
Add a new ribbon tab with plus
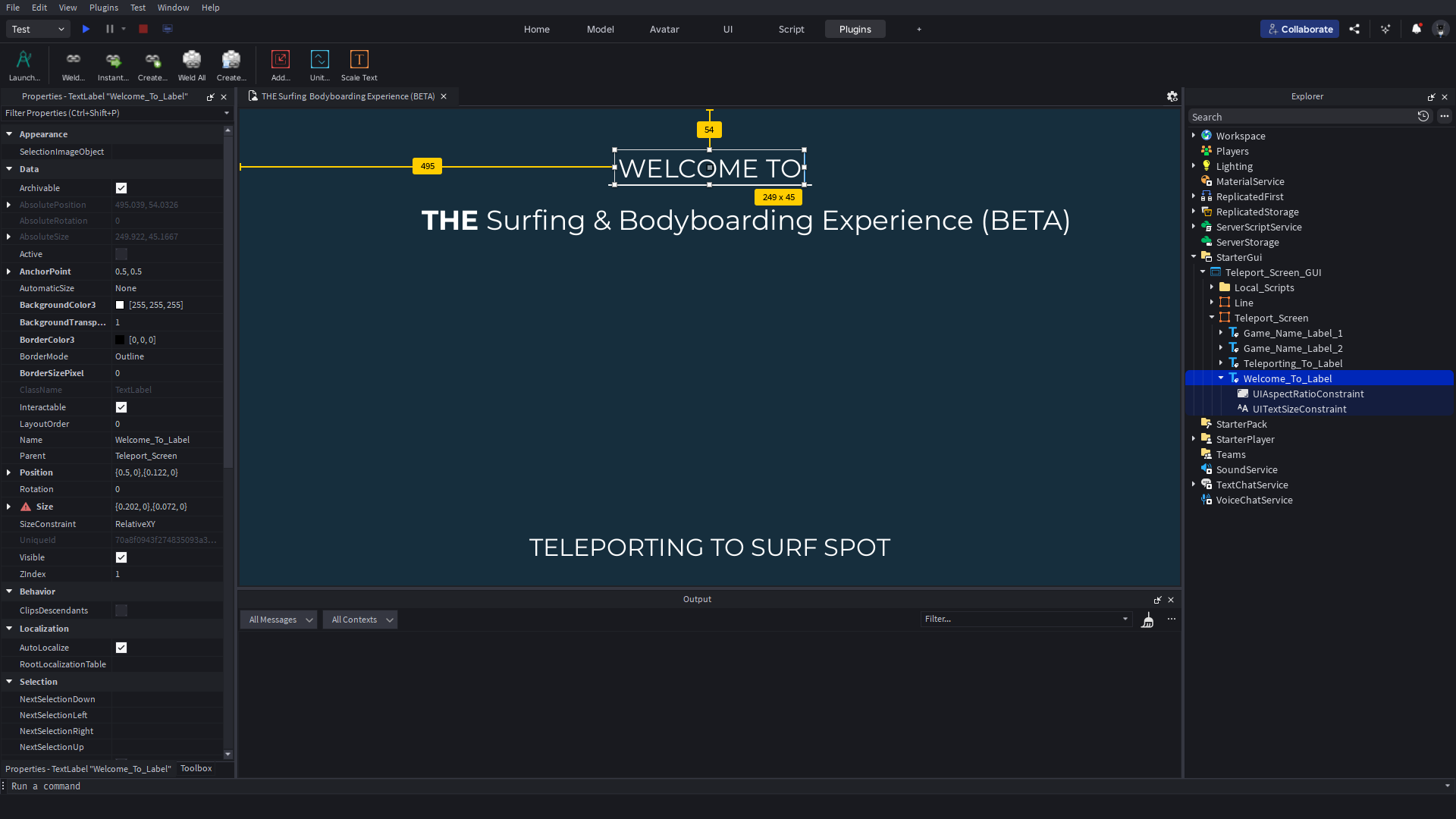pyautogui.click(x=919, y=29)
